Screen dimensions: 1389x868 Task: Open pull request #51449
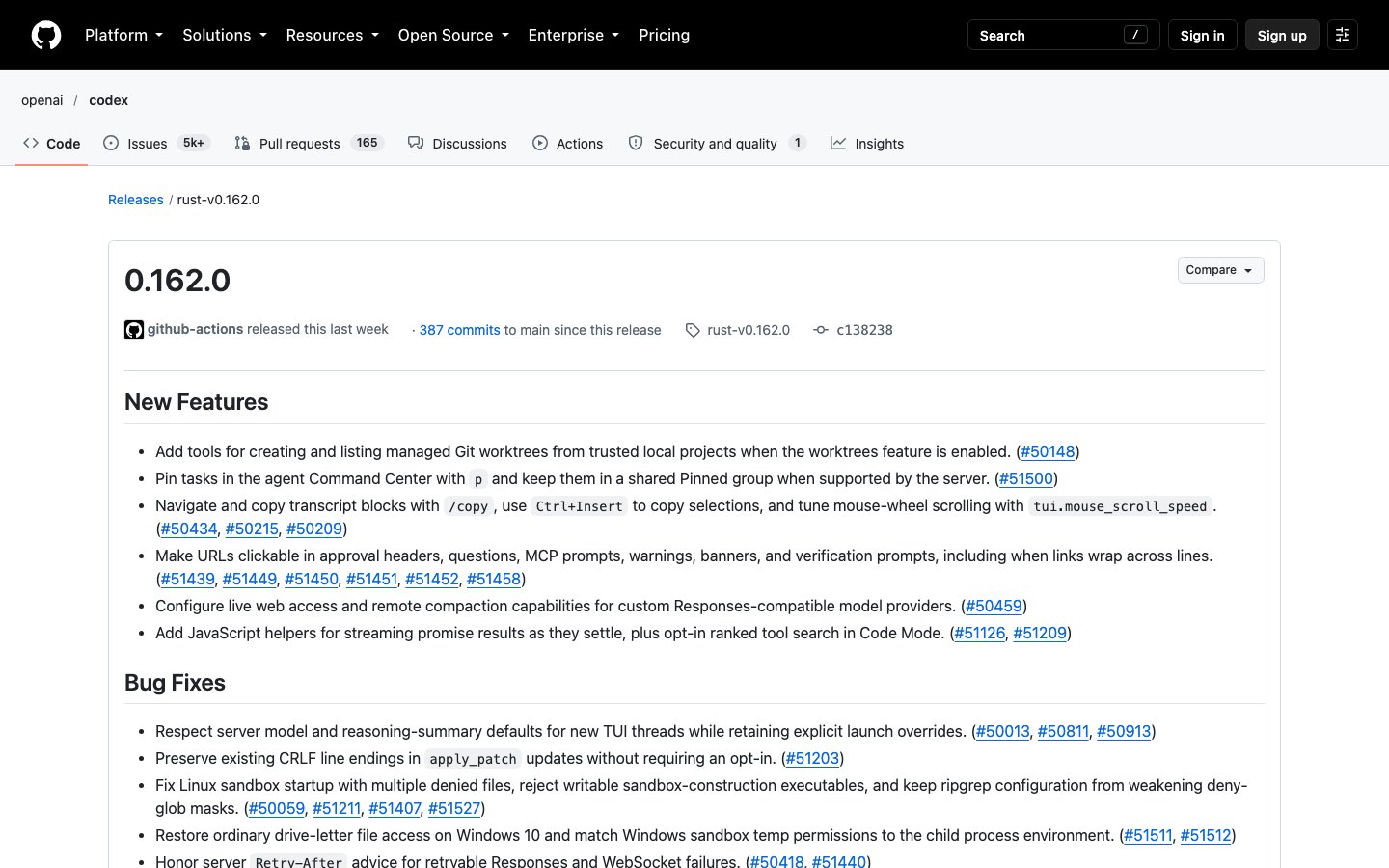pos(250,579)
